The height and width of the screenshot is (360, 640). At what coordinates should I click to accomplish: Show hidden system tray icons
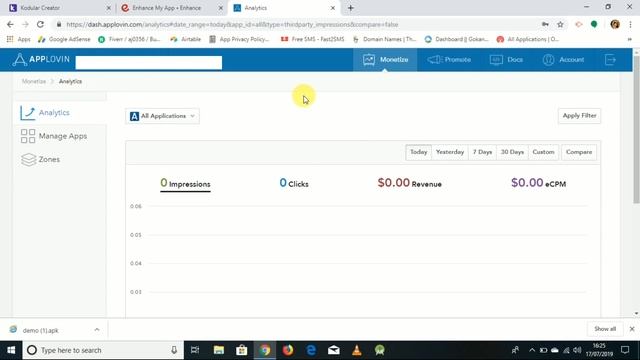pyautogui.click(x=531, y=350)
